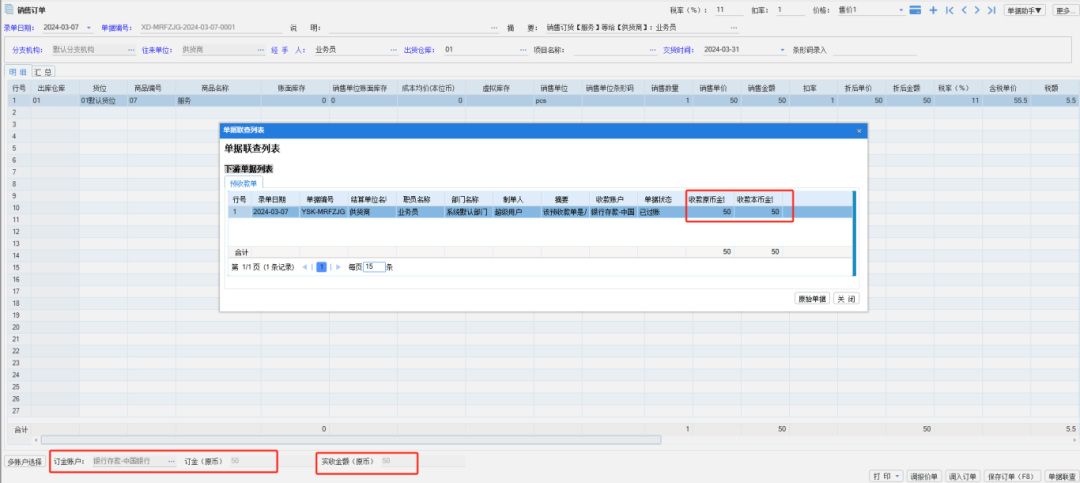Switch to the 汇总 tab
The width and height of the screenshot is (1080, 483).
click(x=44, y=72)
